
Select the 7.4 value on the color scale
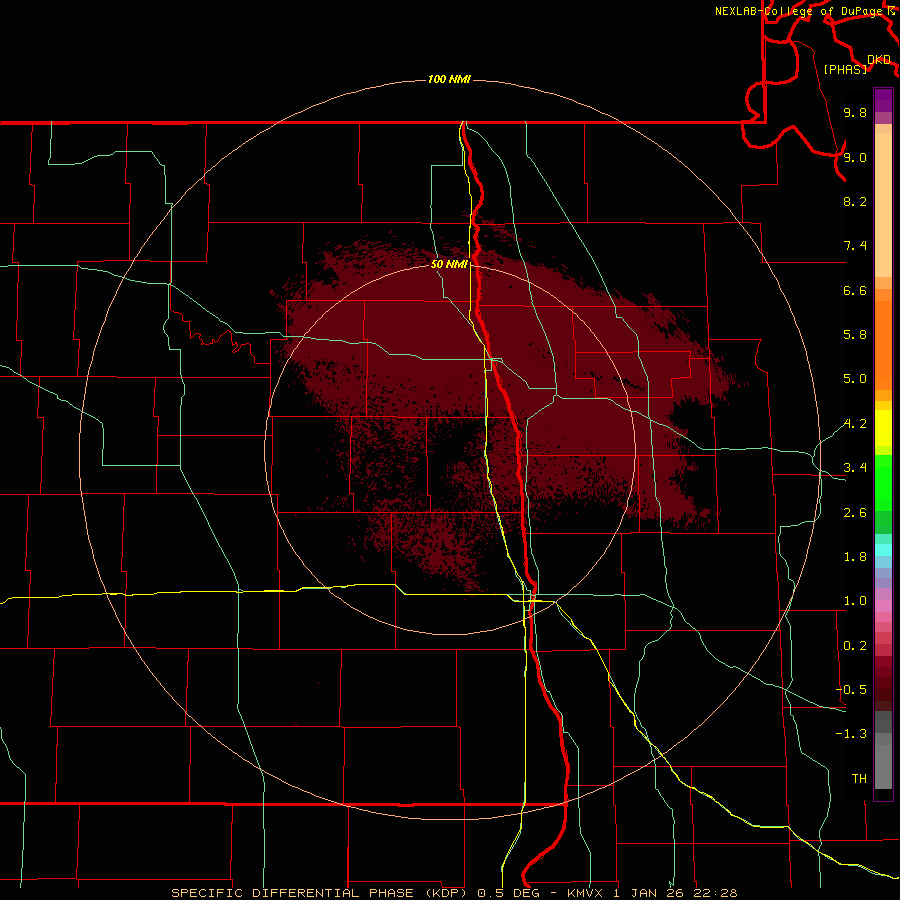click(855, 246)
